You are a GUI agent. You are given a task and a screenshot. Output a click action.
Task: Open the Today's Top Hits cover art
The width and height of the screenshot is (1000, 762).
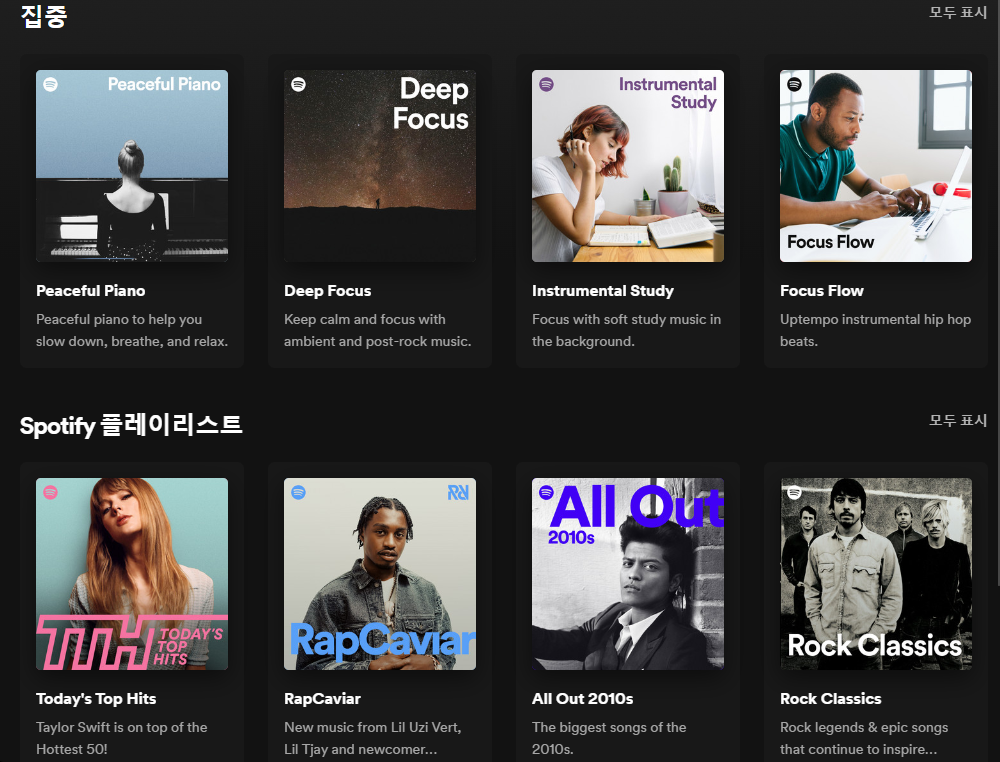click(132, 574)
